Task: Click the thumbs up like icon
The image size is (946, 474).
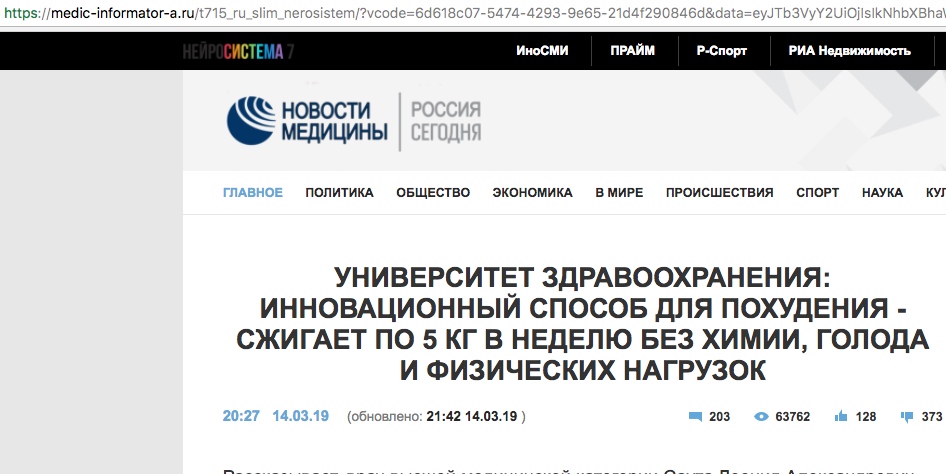Action: pyautogui.click(x=841, y=416)
